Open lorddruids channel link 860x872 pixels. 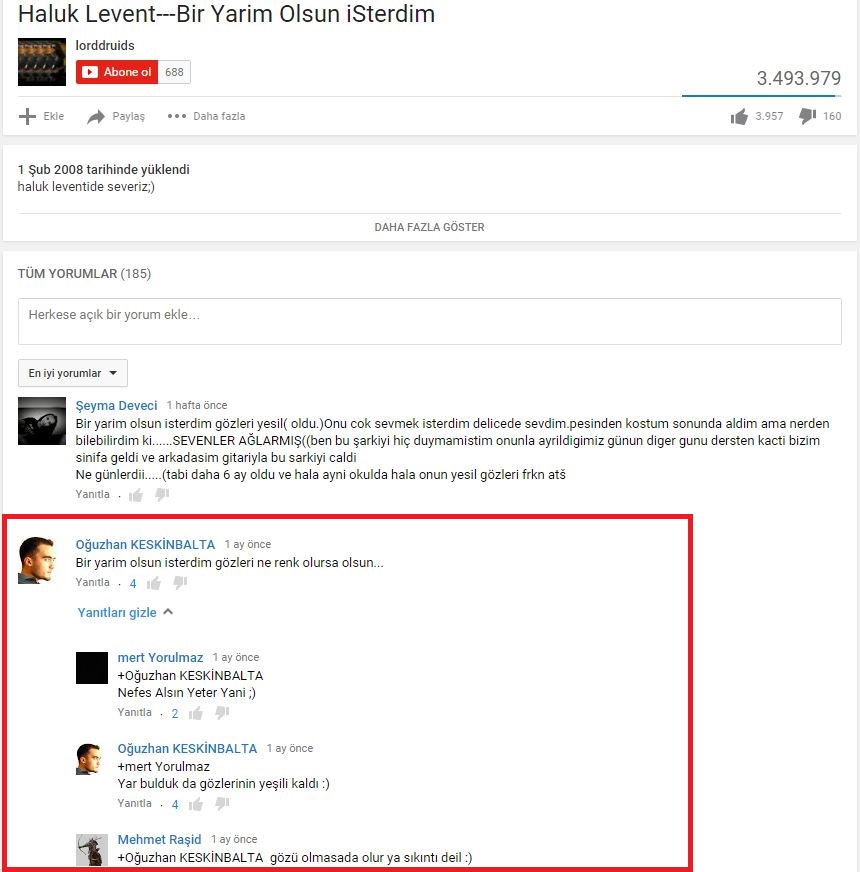(105, 45)
